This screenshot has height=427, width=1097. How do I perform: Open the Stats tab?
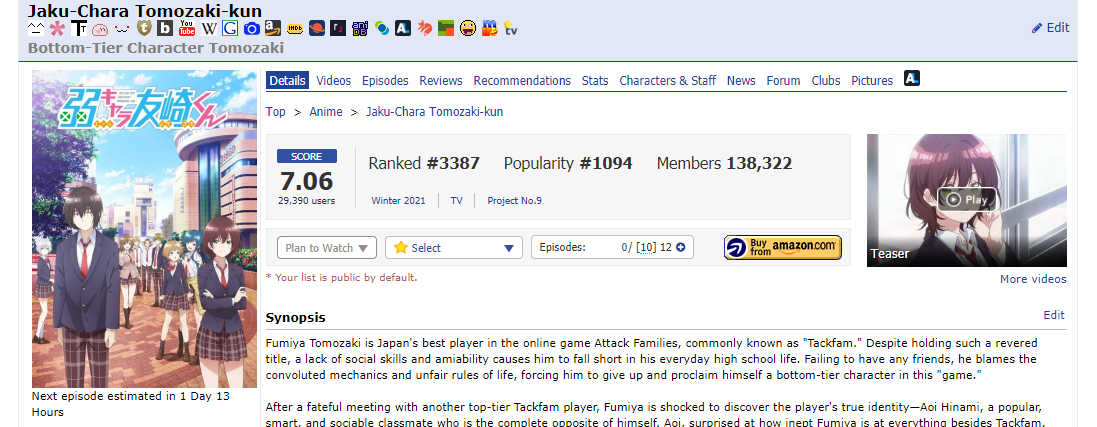coord(595,80)
